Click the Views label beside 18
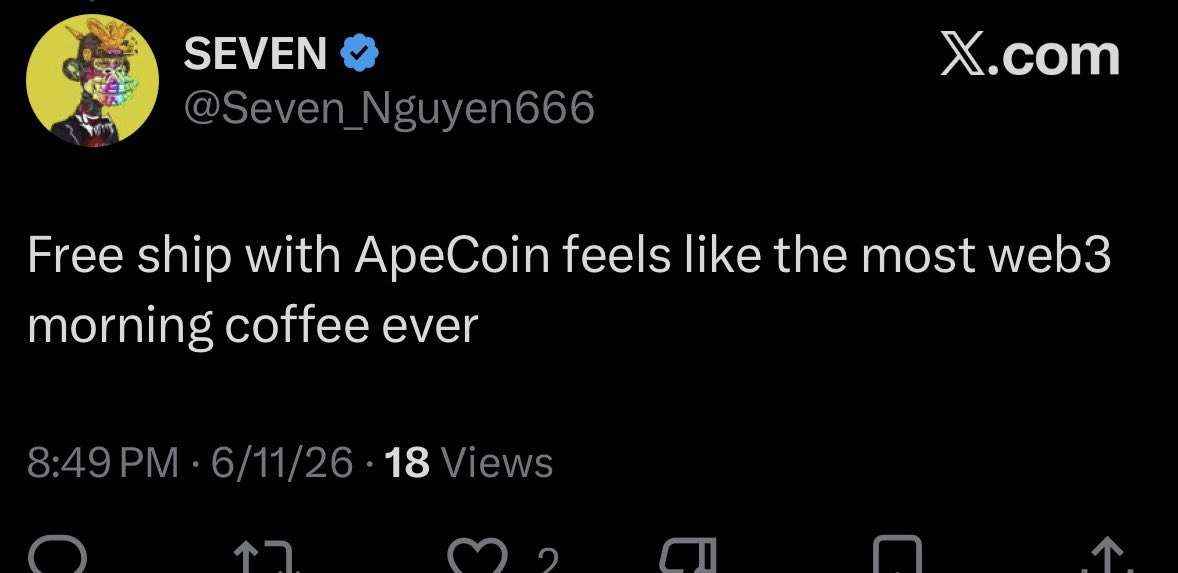 click(x=497, y=462)
